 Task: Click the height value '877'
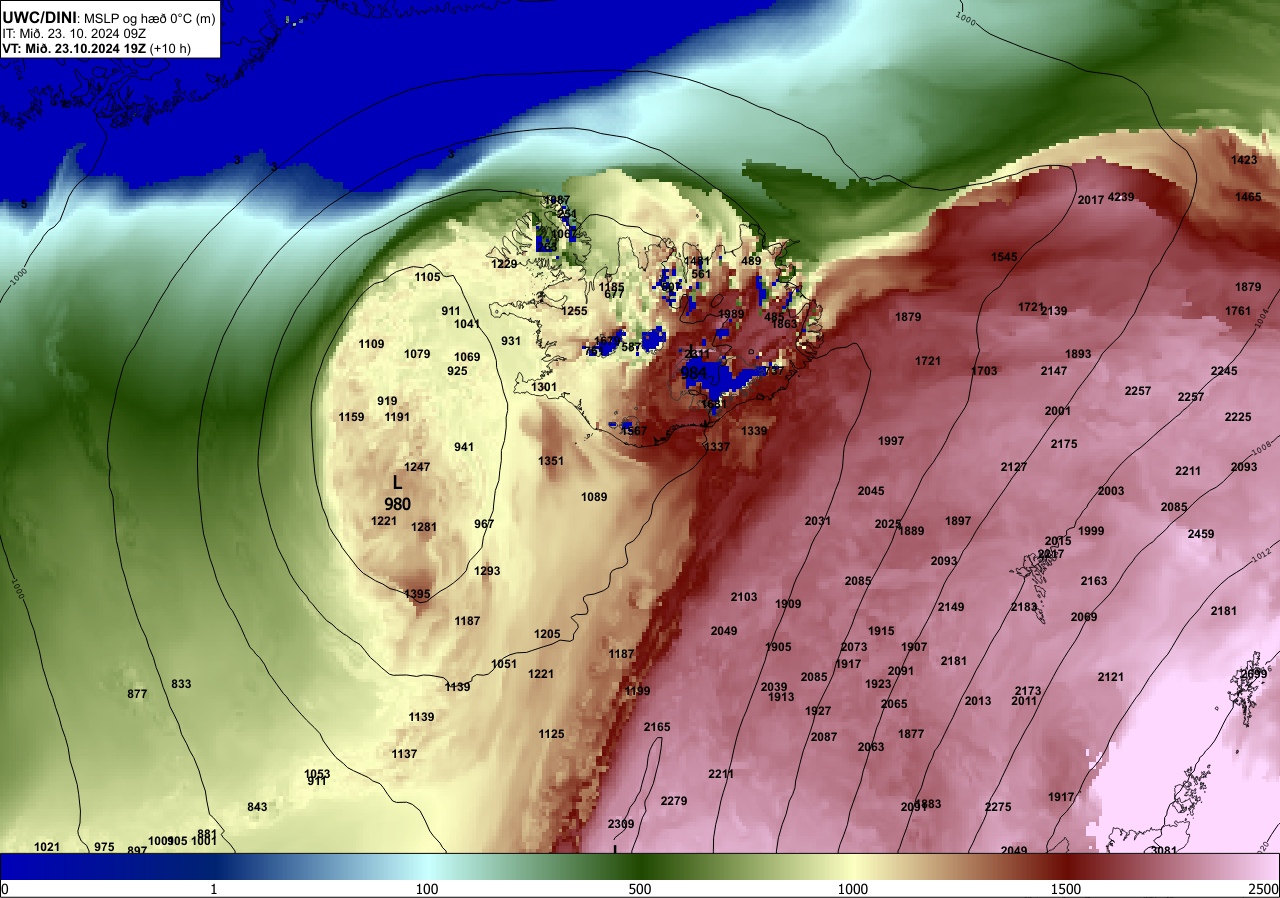click(137, 694)
